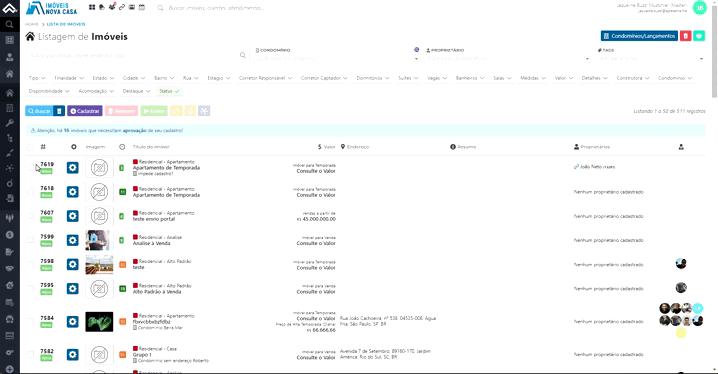Check the row checkbox for property 7582

(30, 354)
